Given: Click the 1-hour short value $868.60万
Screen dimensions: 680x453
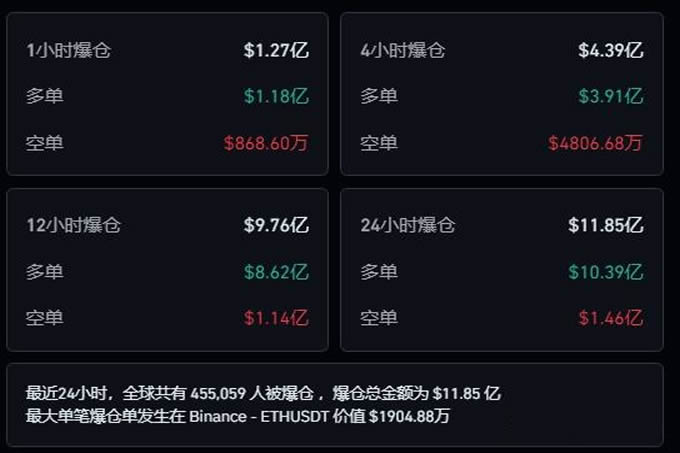Looking at the screenshot, I should pos(266,142).
